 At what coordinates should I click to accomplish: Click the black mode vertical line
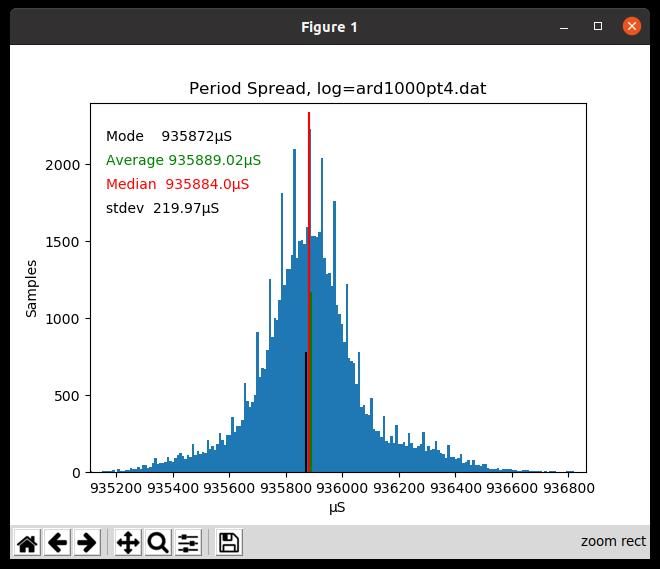(x=306, y=412)
